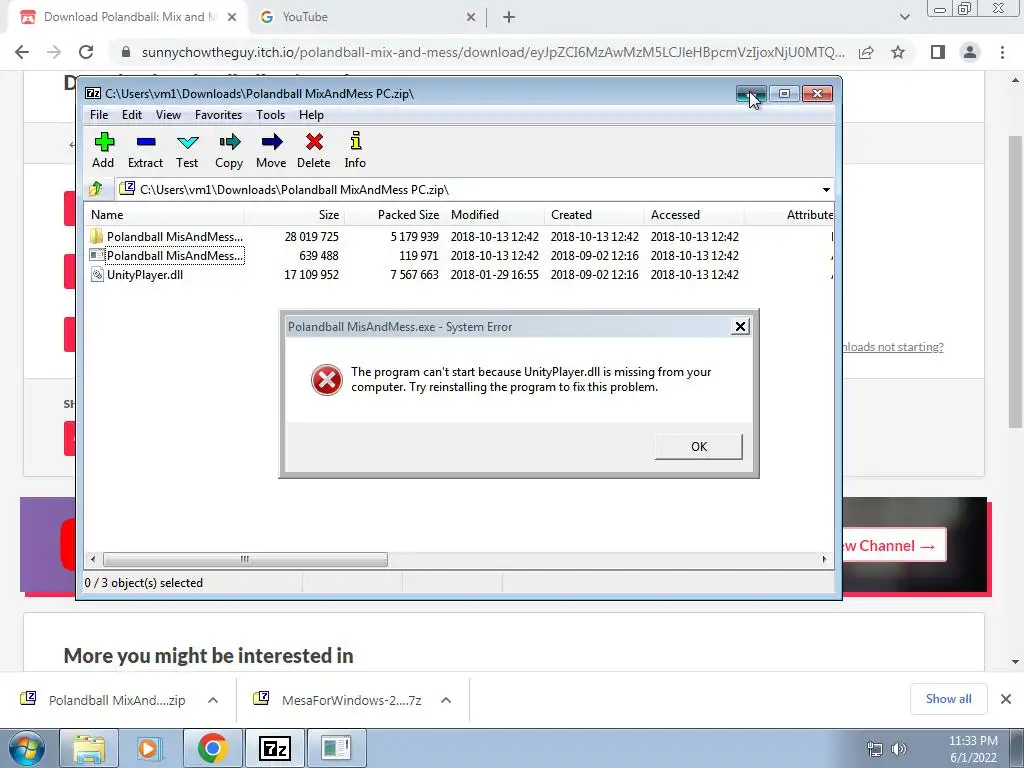1024x768 pixels.
Task: Open the View menu in 7-Zip
Action: click(x=168, y=115)
